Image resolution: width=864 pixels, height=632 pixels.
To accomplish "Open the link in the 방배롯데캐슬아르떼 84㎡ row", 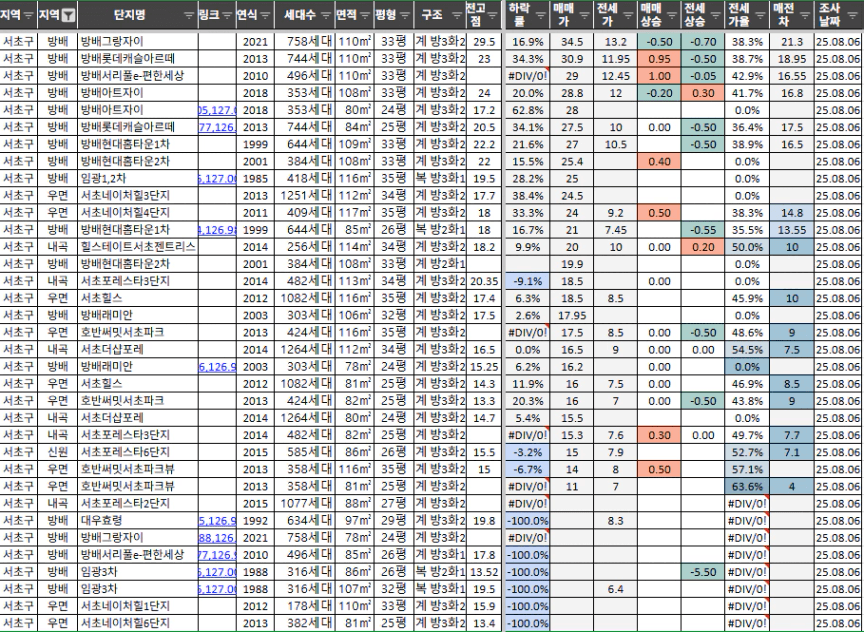I will tap(217, 127).
